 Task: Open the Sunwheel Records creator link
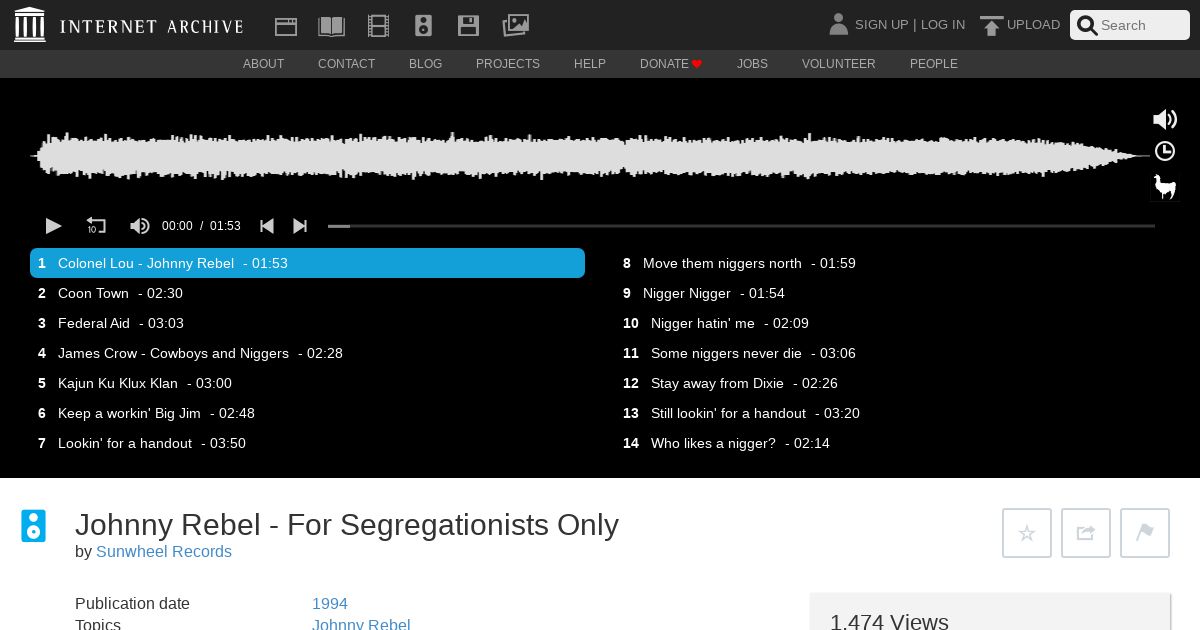pyautogui.click(x=164, y=552)
